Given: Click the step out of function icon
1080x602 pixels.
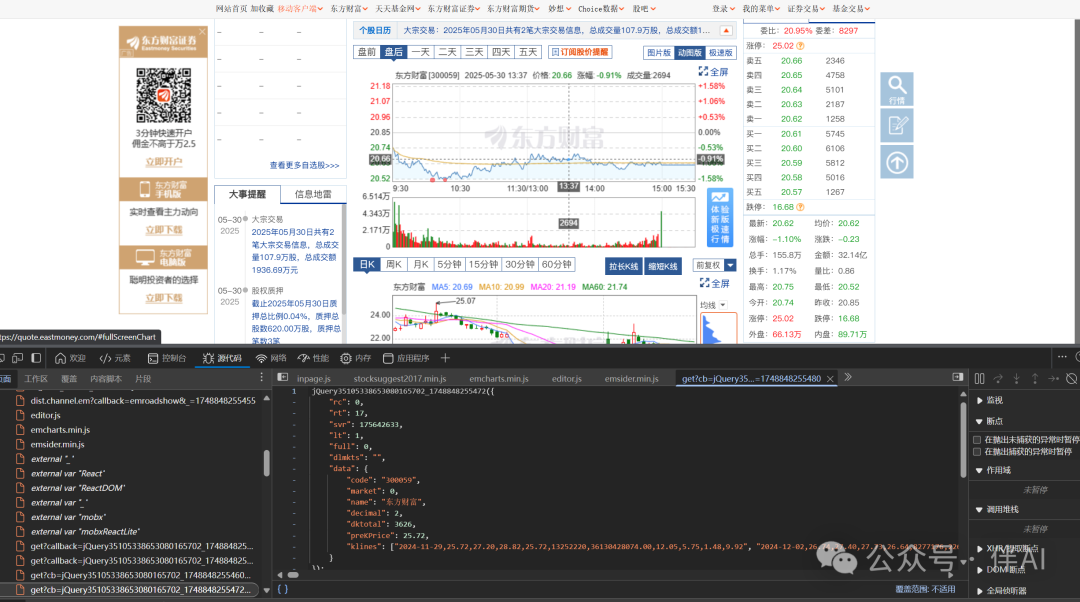Looking at the screenshot, I should coord(1035,378).
